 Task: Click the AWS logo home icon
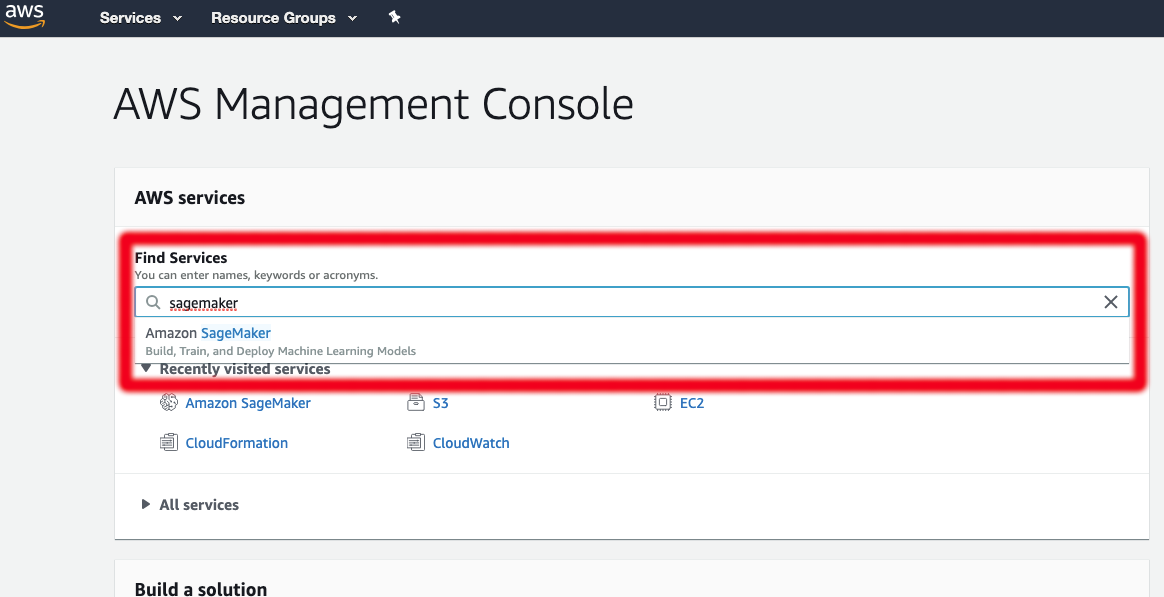pyautogui.click(x=24, y=16)
